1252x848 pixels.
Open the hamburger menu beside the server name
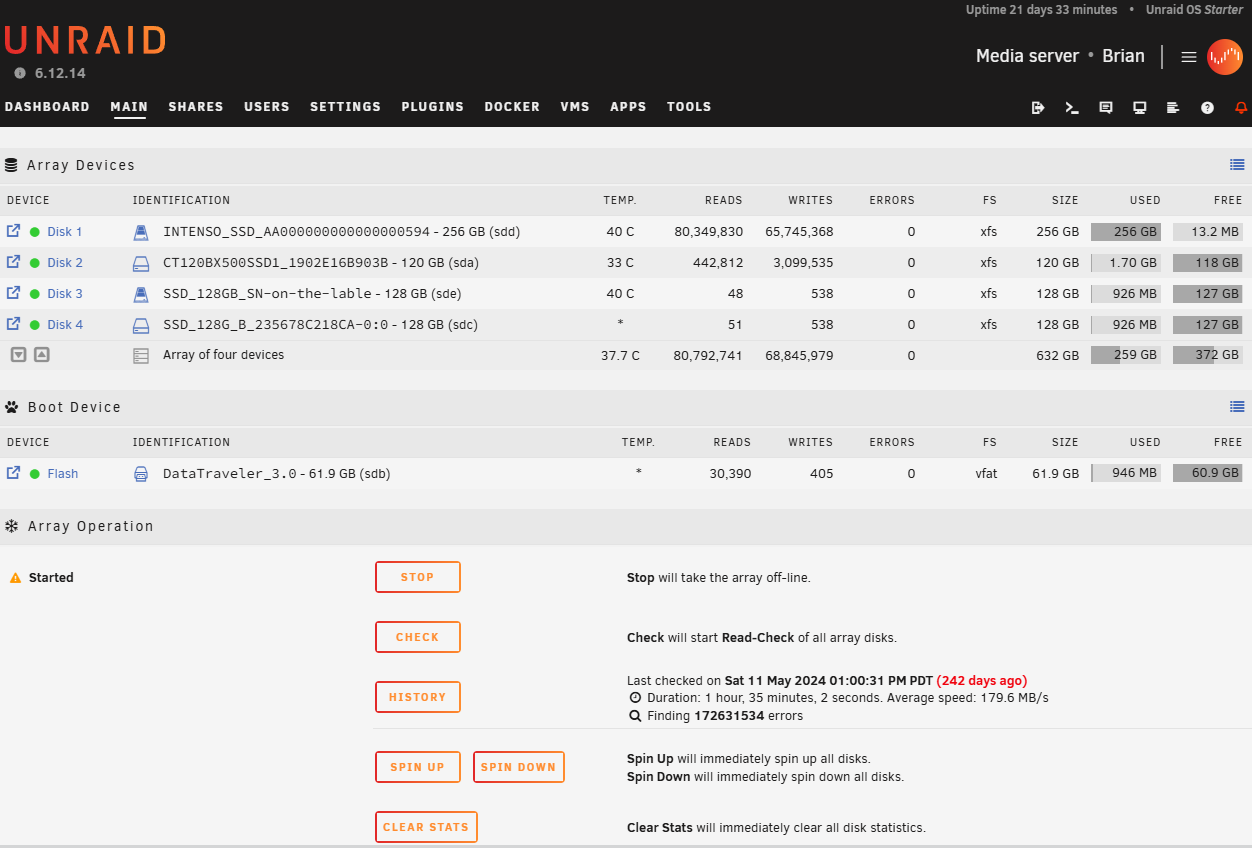tap(1189, 57)
